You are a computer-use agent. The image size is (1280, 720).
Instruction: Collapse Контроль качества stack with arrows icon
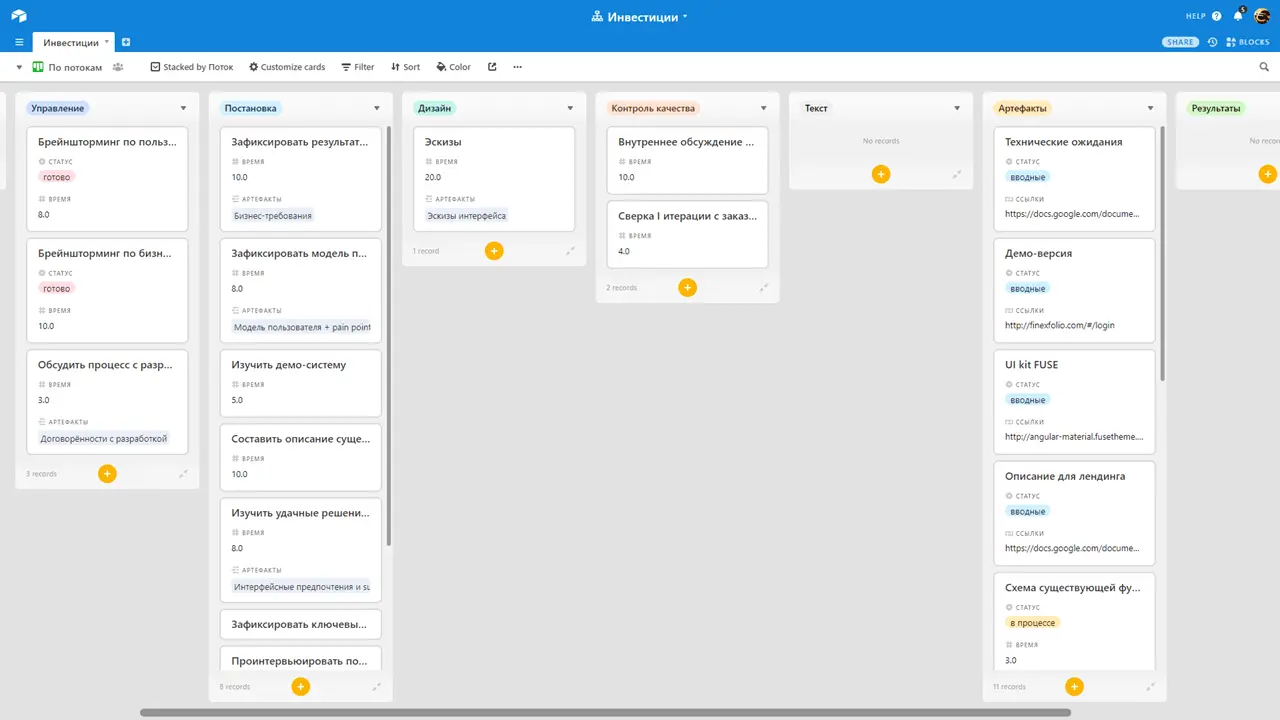[763, 288]
